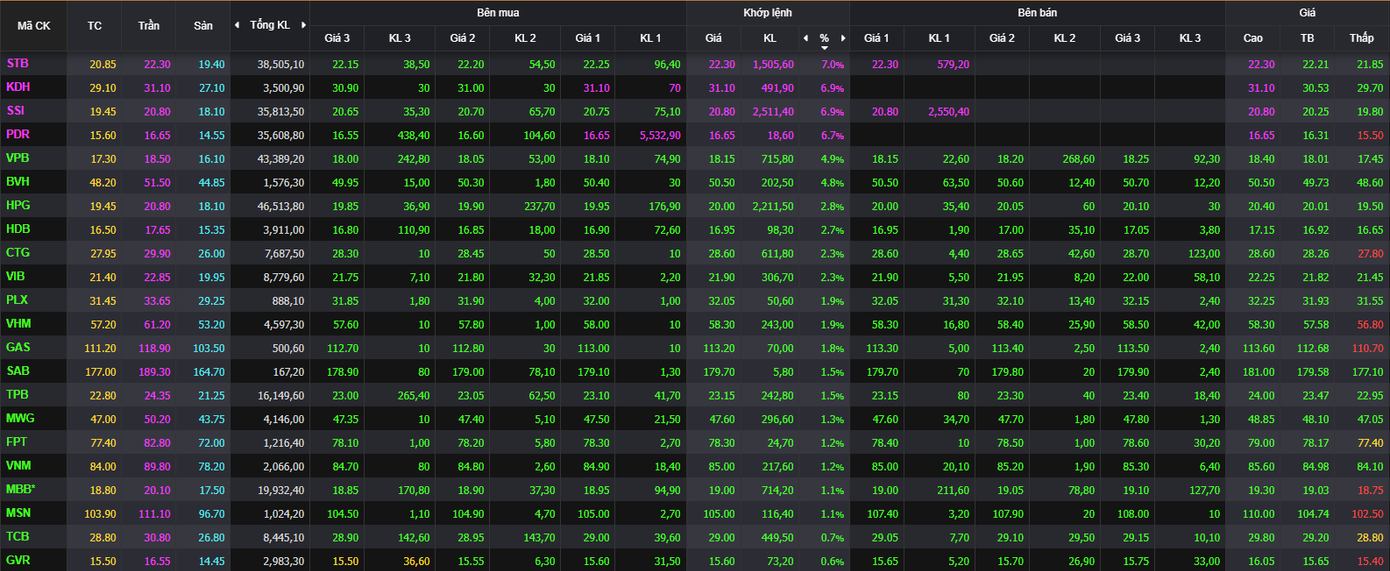Click left arrow beside Tổng KL header
Viewport: 1390px width, 571px height.
[237, 25]
